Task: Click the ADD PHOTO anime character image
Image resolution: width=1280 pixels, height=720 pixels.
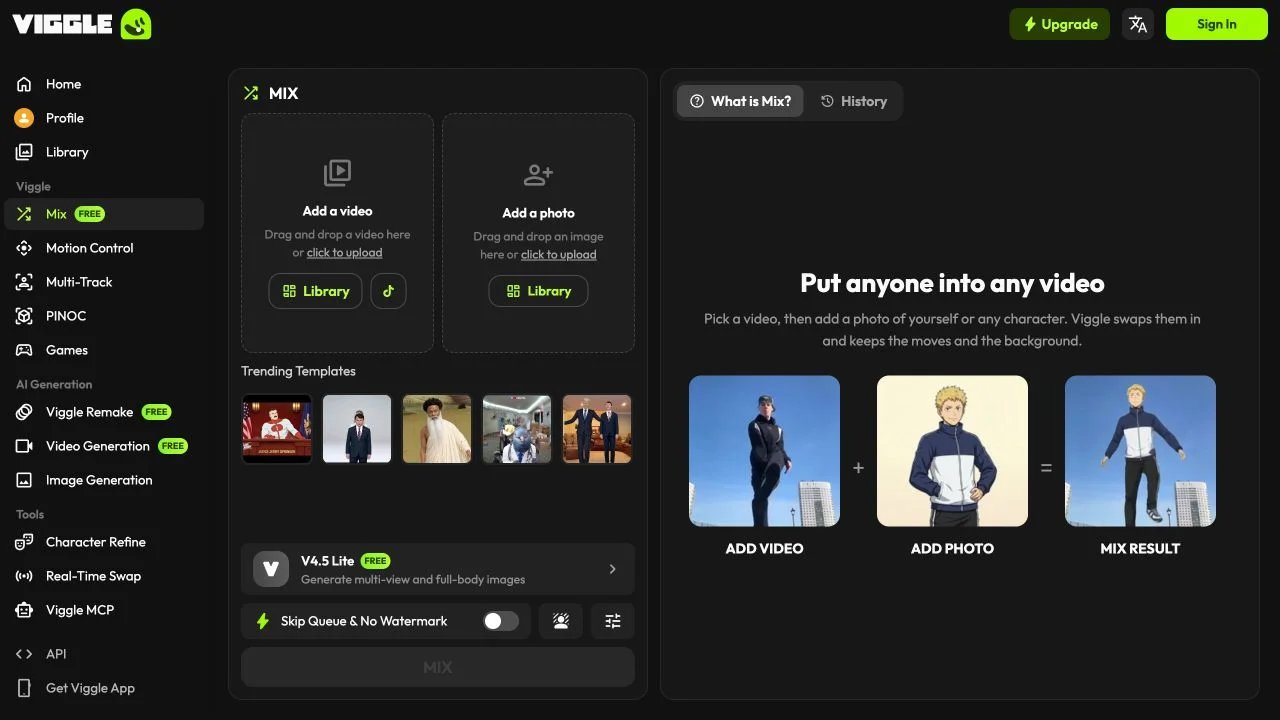Action: click(x=952, y=451)
